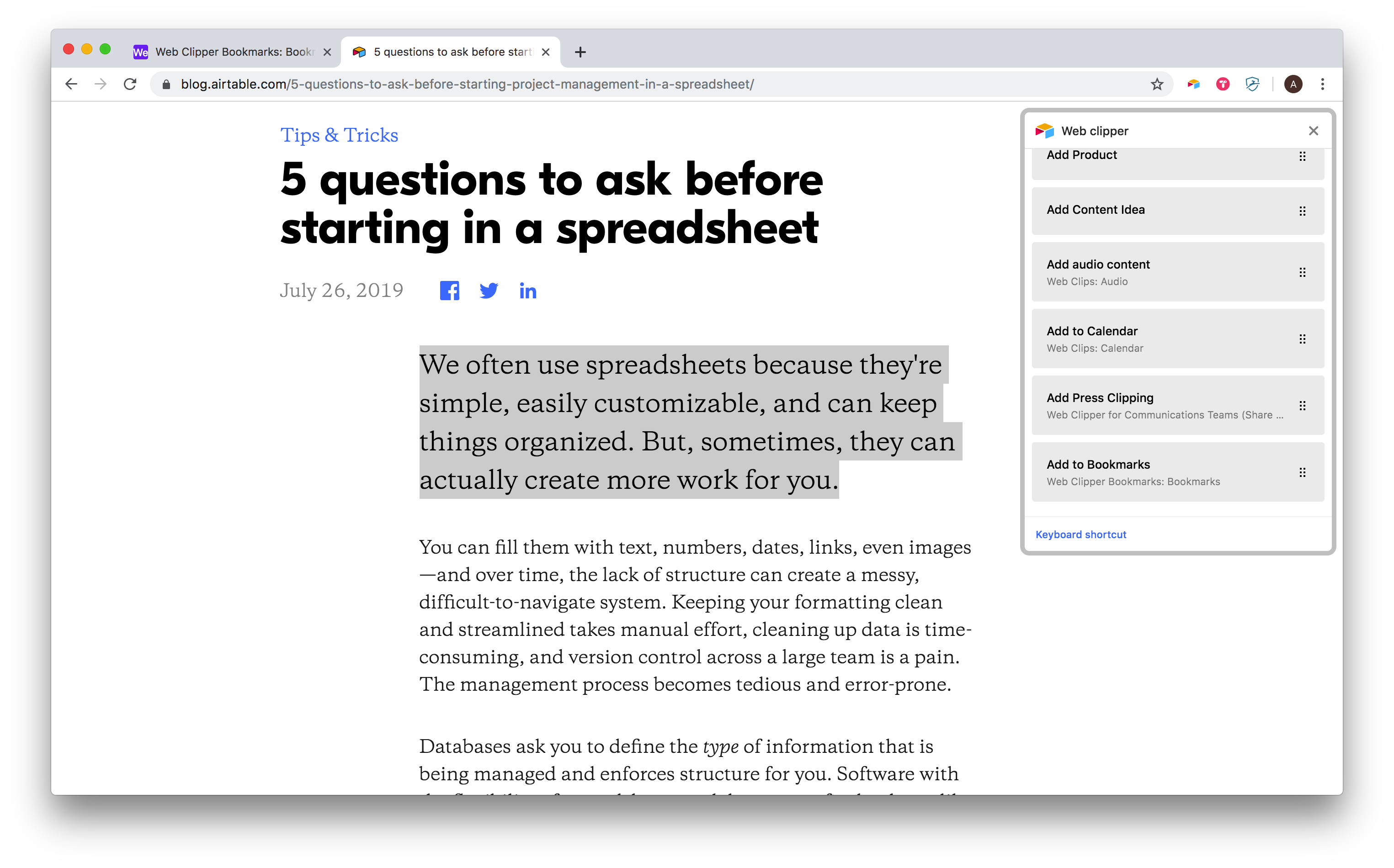Grab the drag handle on Add Product
Image resolution: width=1394 pixels, height=868 pixels.
click(1302, 156)
